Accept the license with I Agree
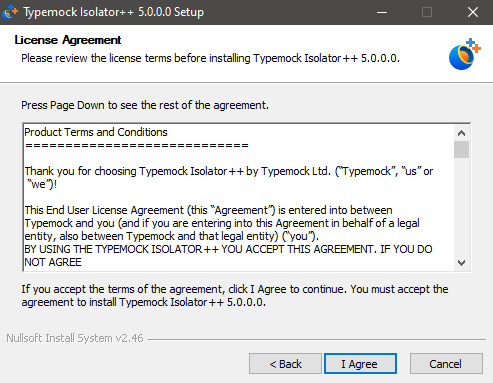This screenshot has width=493, height=383. (x=360, y=364)
